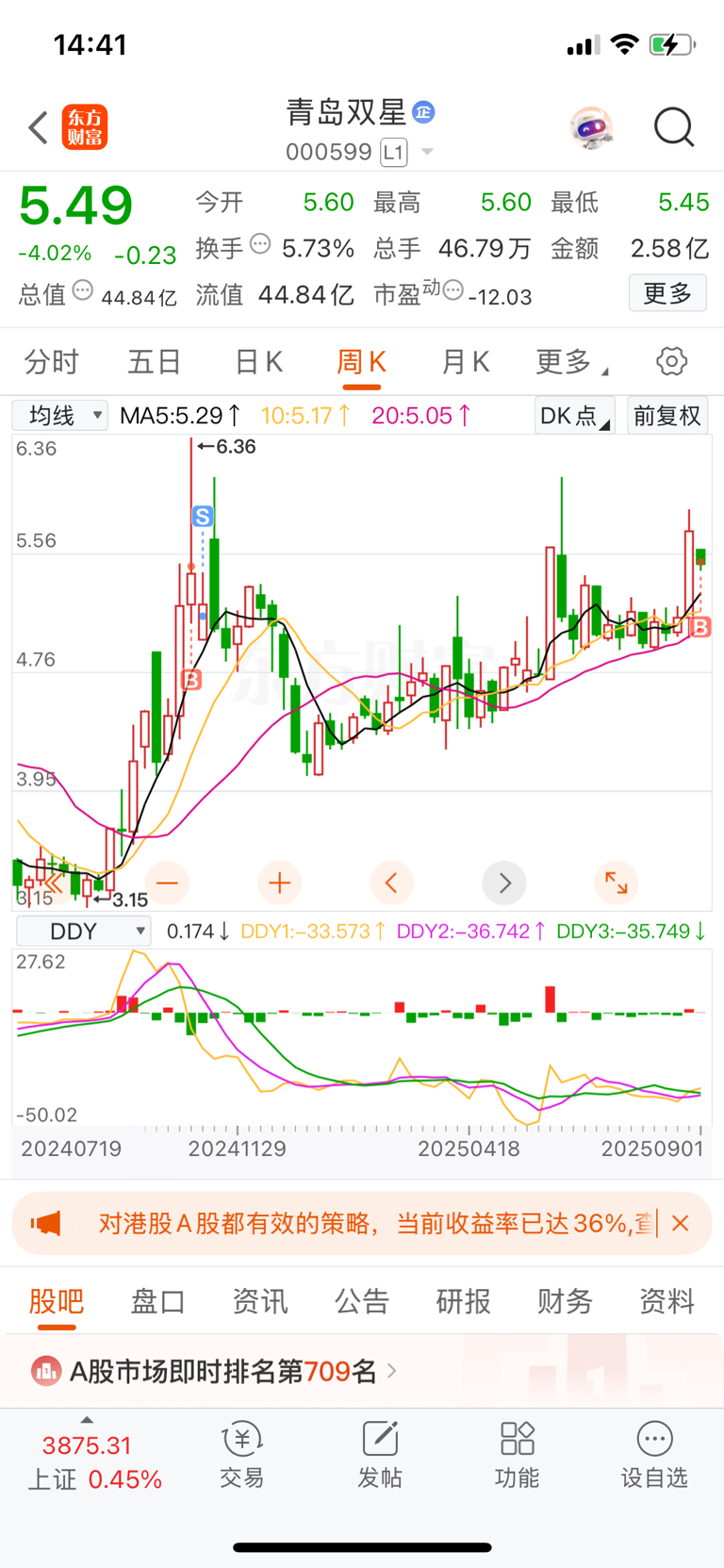The image size is (724, 1568).
Task: Switch to 盘口 tab
Action: 158,1302
